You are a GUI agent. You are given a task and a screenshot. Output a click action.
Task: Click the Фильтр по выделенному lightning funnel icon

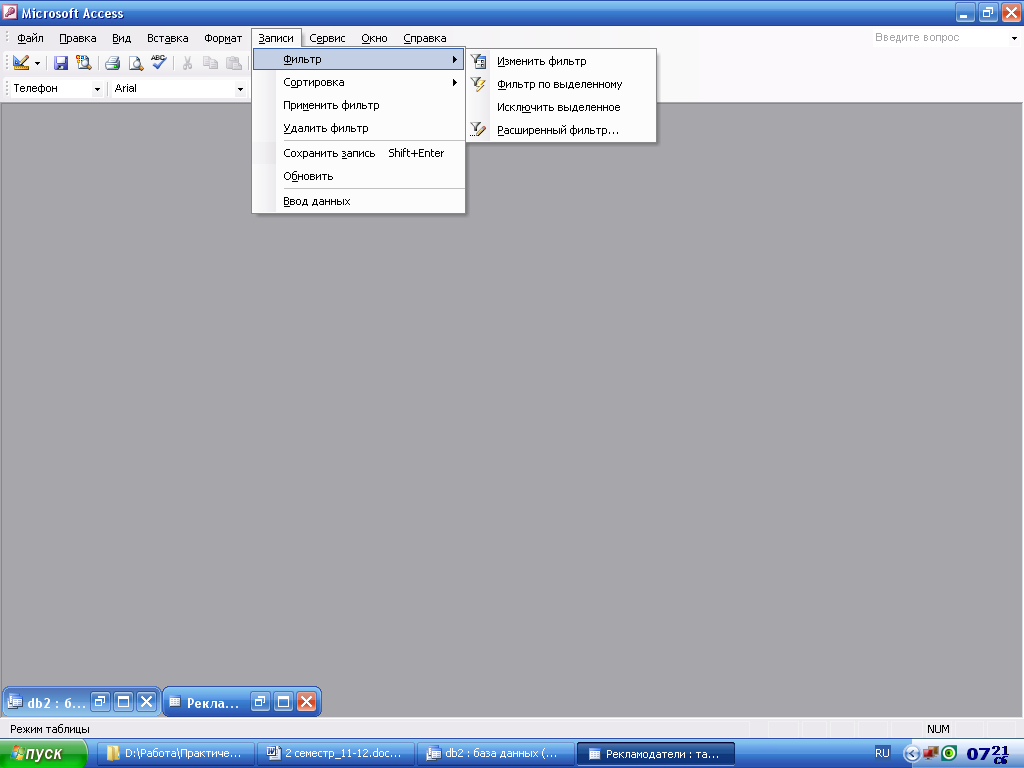[479, 84]
